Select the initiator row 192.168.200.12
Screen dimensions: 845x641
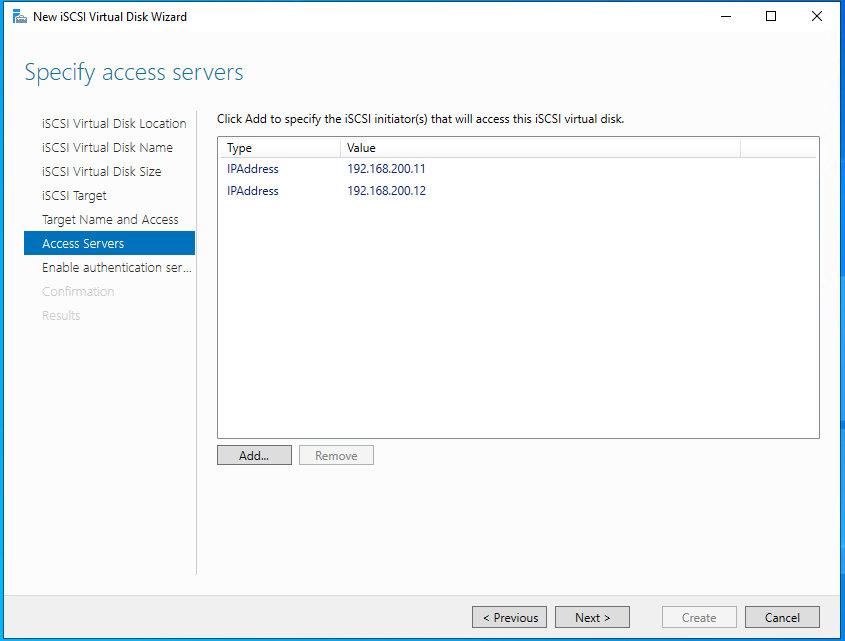pos(386,191)
